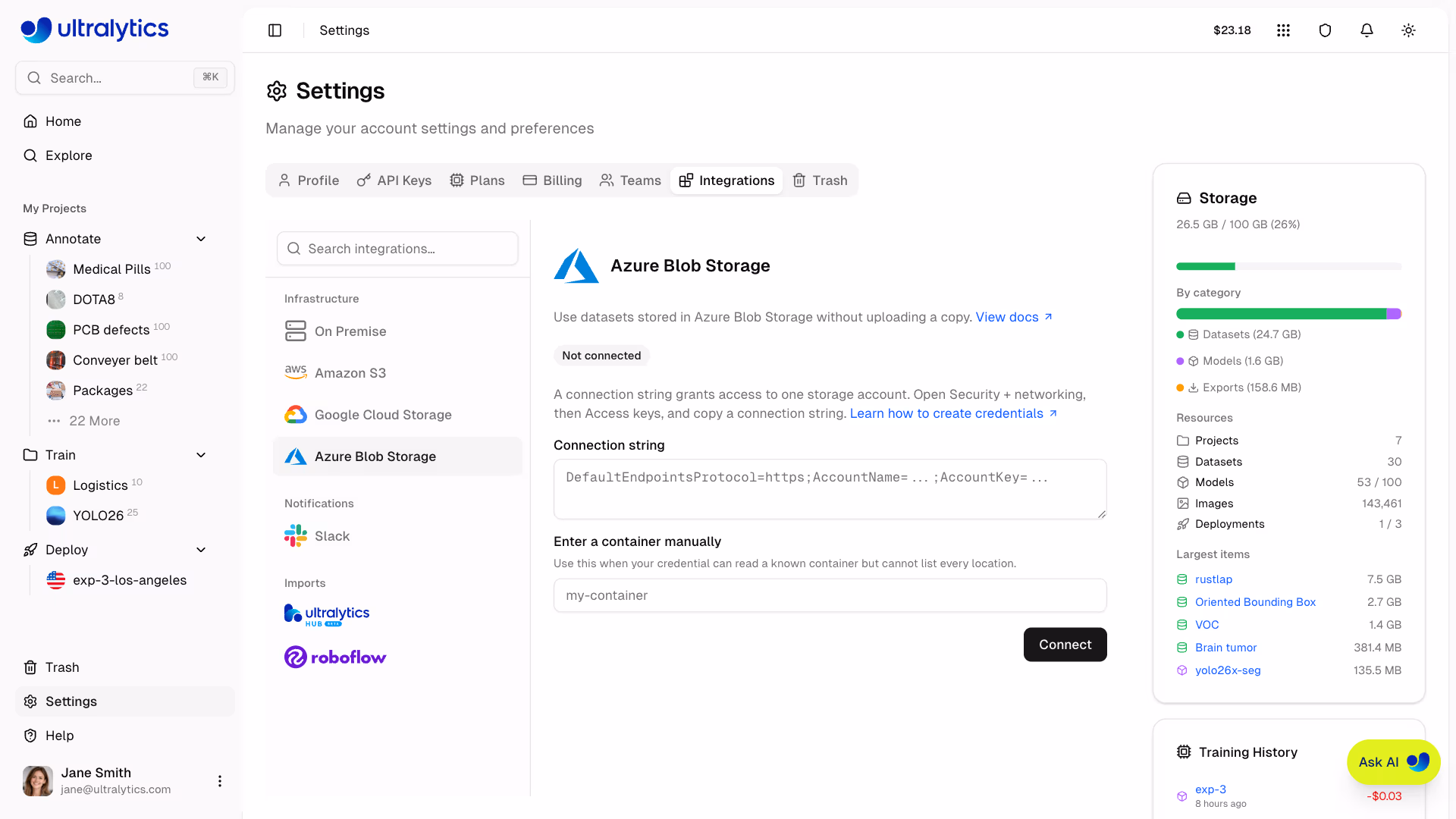Switch to the Teams tab
Viewport: 1456px width, 819px height.
[x=630, y=180]
